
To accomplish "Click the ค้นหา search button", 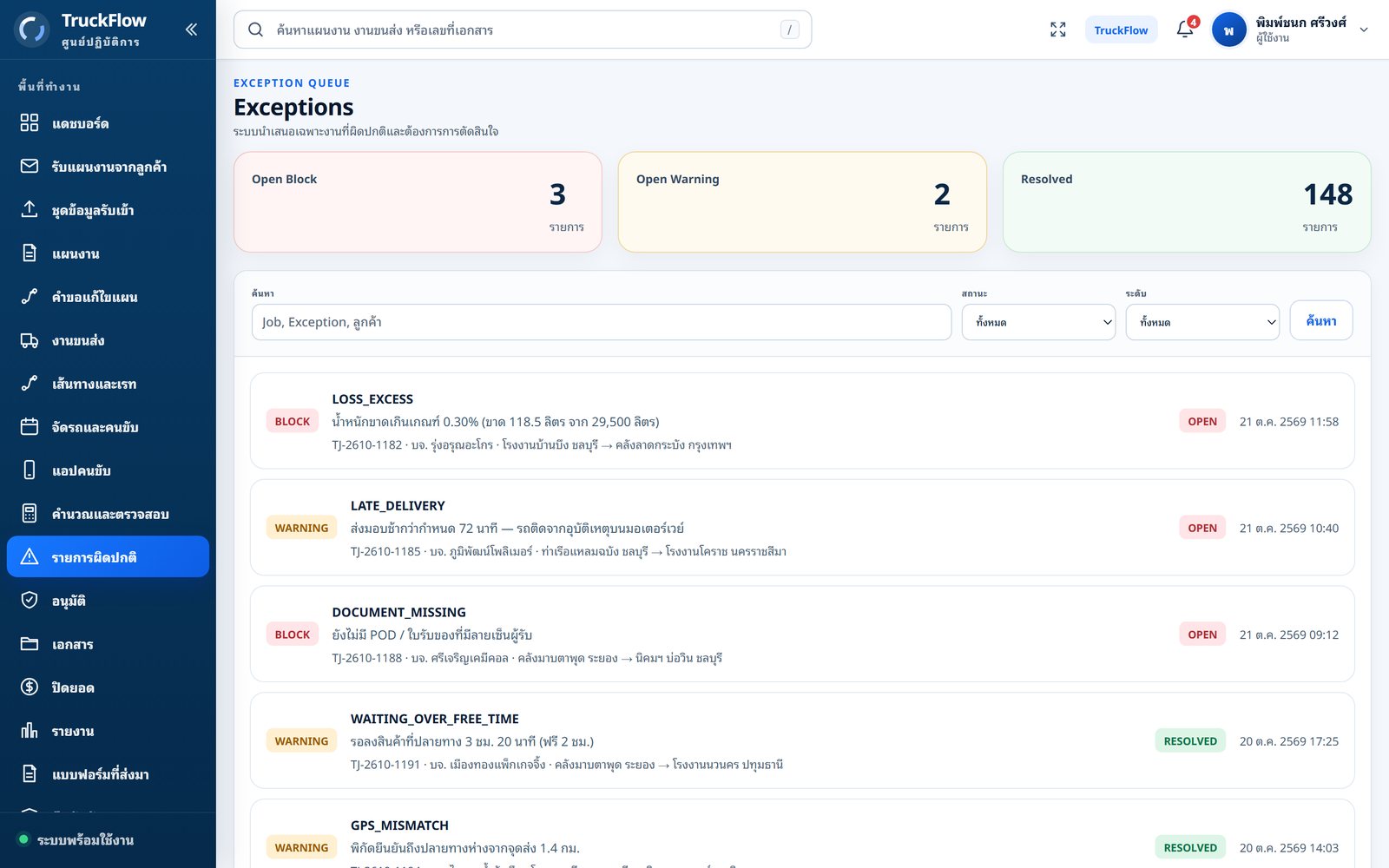I will [x=1321, y=321].
